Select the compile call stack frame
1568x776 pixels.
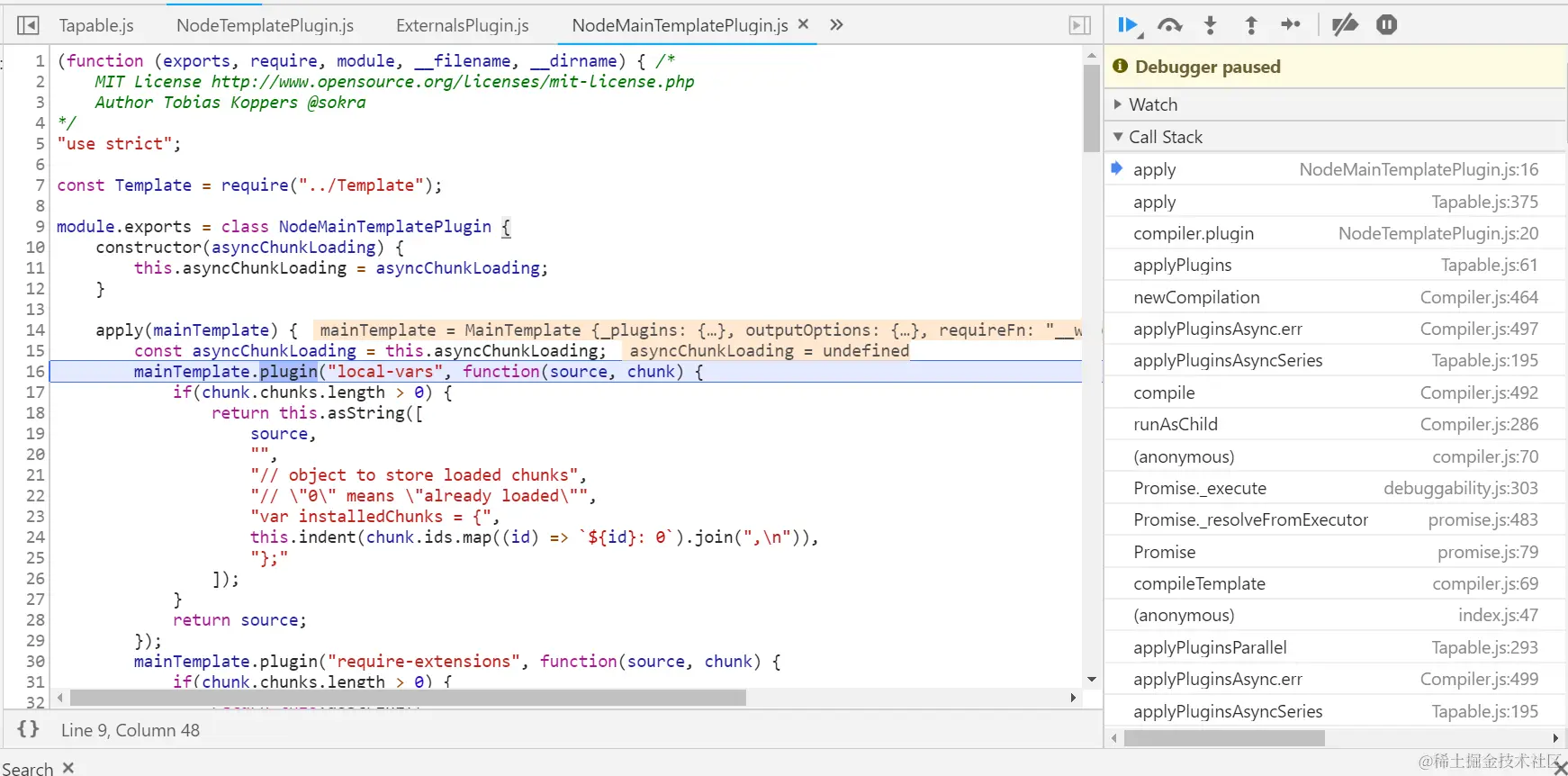point(1336,393)
